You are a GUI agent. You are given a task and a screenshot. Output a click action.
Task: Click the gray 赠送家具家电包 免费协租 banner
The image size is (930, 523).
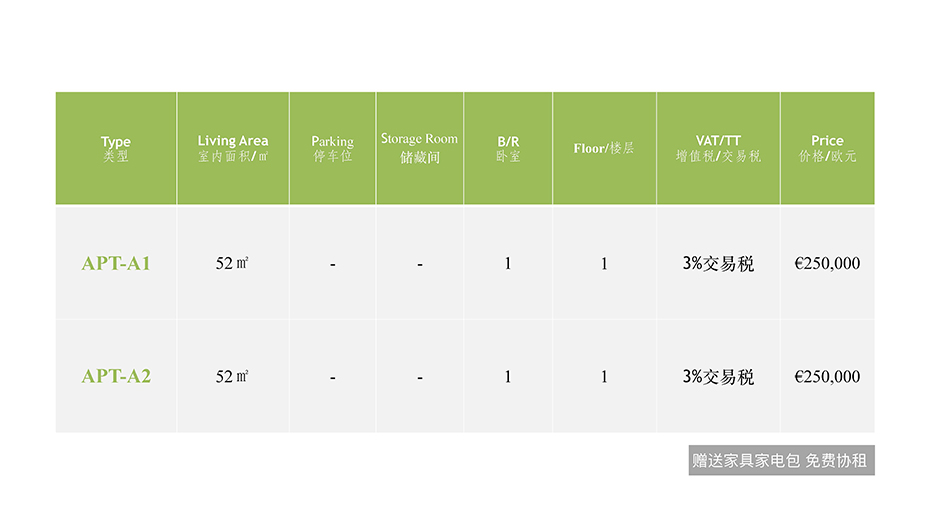(781, 460)
